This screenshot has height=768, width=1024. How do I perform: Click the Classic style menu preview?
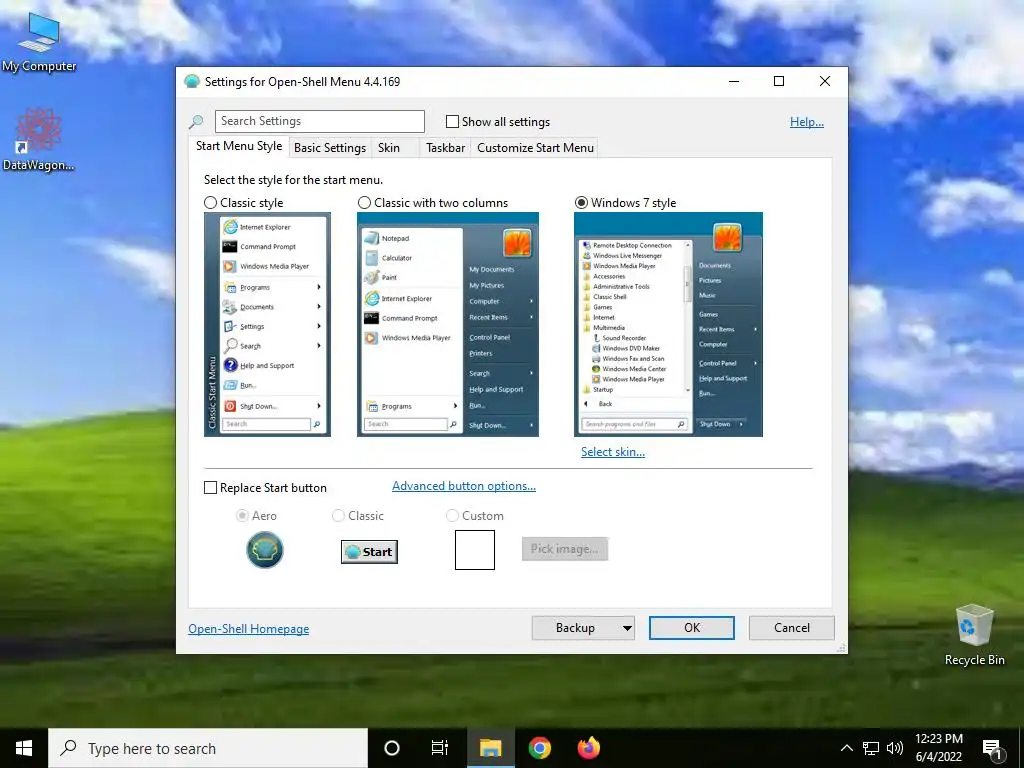(267, 325)
